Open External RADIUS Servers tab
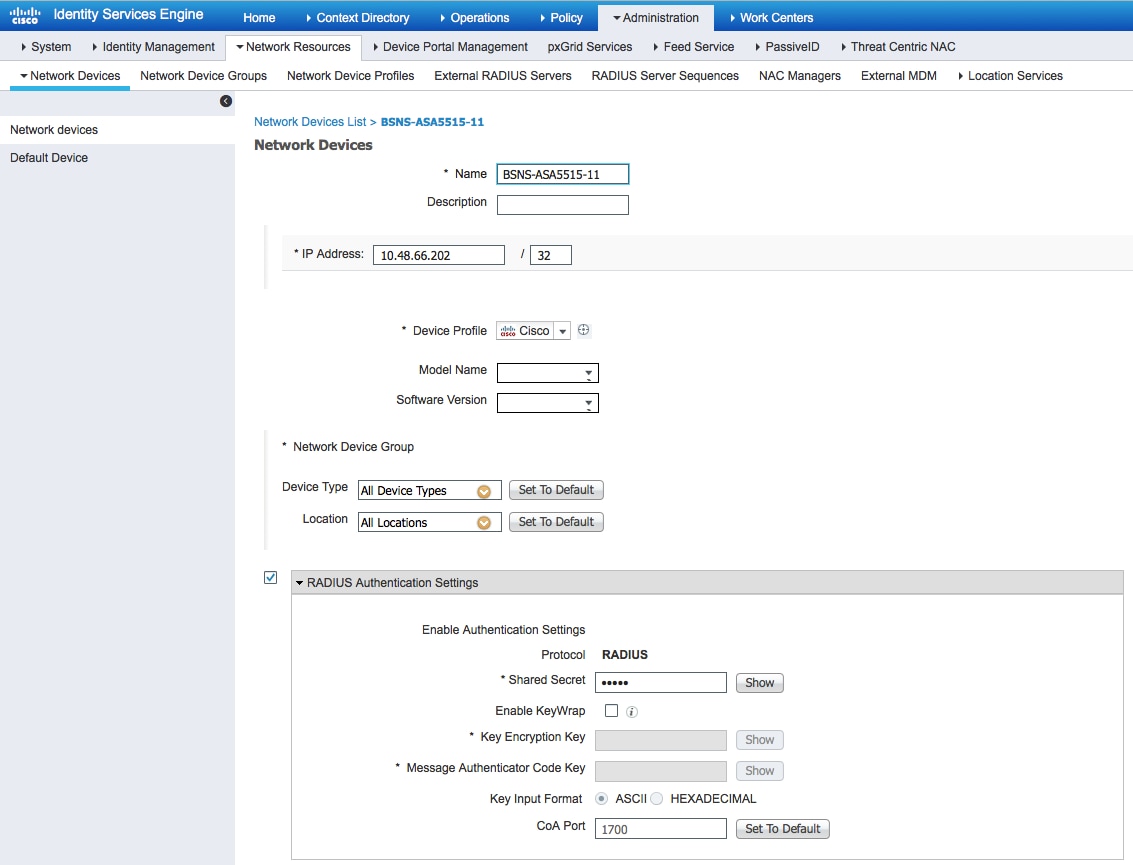The height and width of the screenshot is (865, 1133). 503,76
